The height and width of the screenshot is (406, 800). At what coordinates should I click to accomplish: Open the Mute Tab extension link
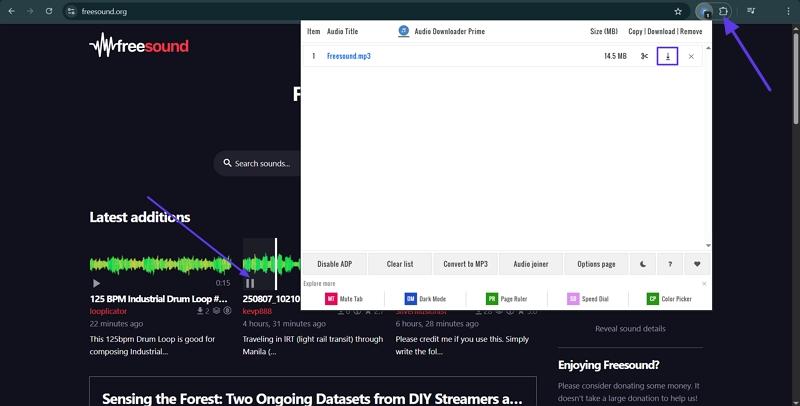(x=344, y=299)
